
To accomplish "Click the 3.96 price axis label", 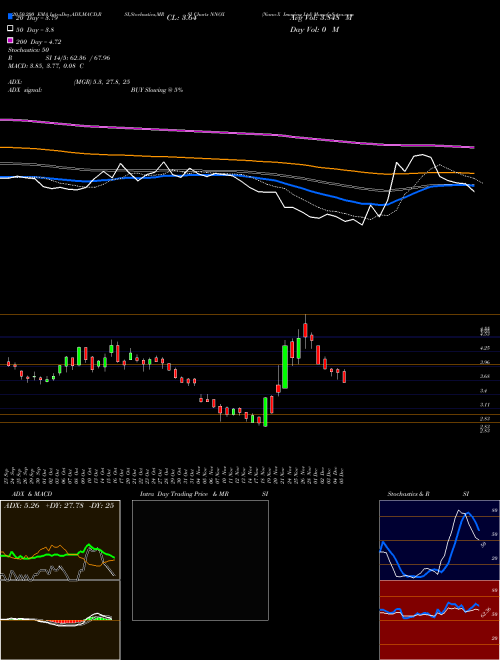I will click(x=485, y=362).
